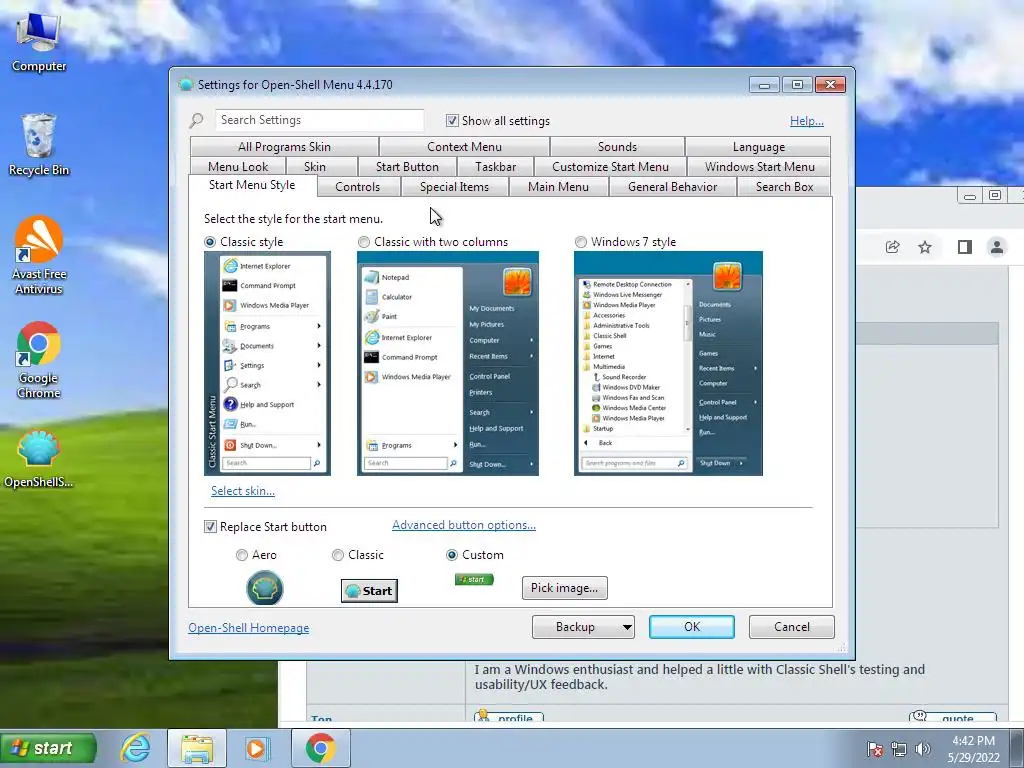Screen dimensions: 1024x768
Task: Click the profile button in browser page
Action: 509,717
